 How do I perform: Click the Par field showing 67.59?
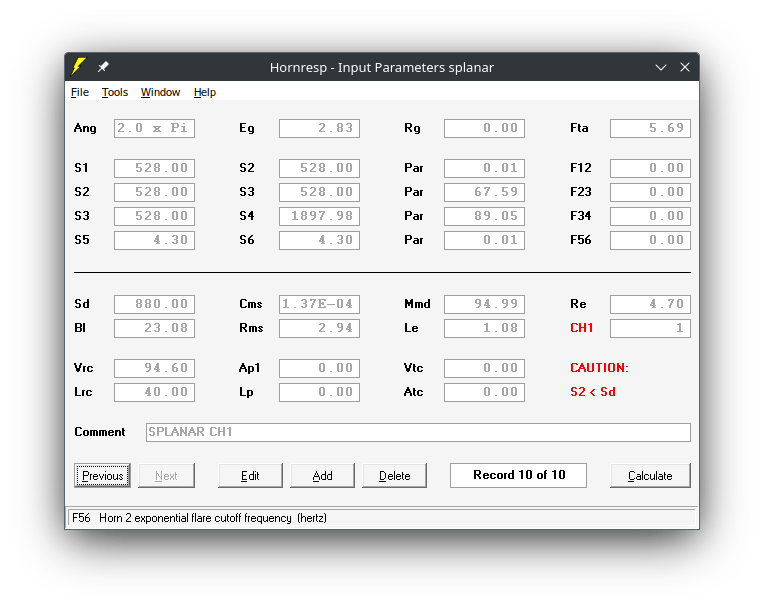click(484, 192)
